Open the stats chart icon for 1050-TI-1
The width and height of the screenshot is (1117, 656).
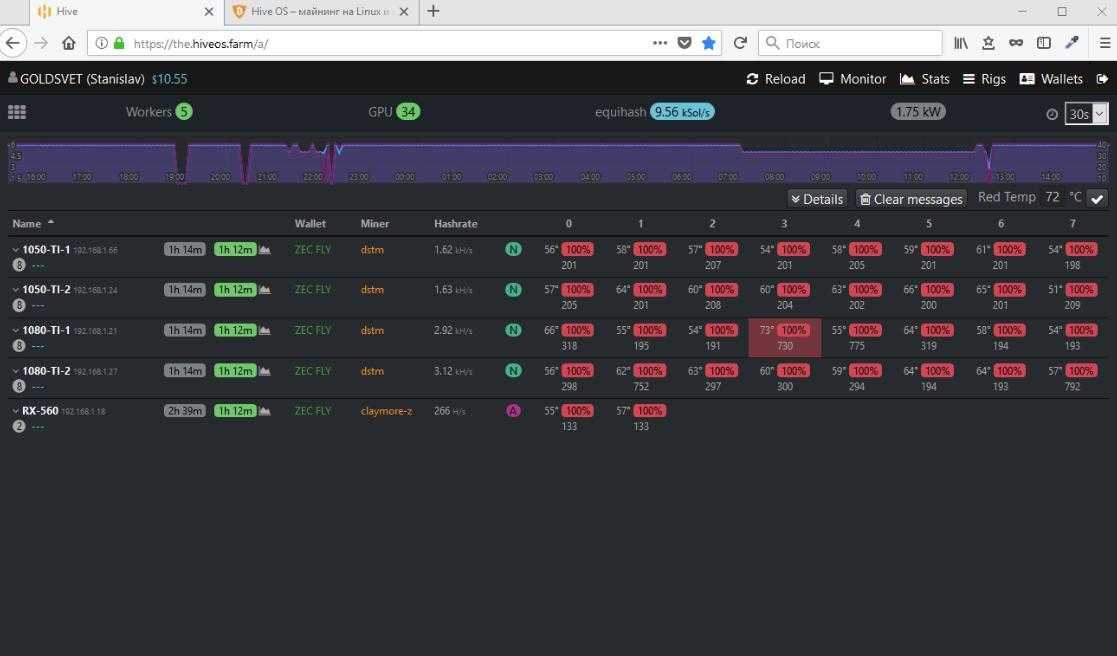(x=265, y=249)
